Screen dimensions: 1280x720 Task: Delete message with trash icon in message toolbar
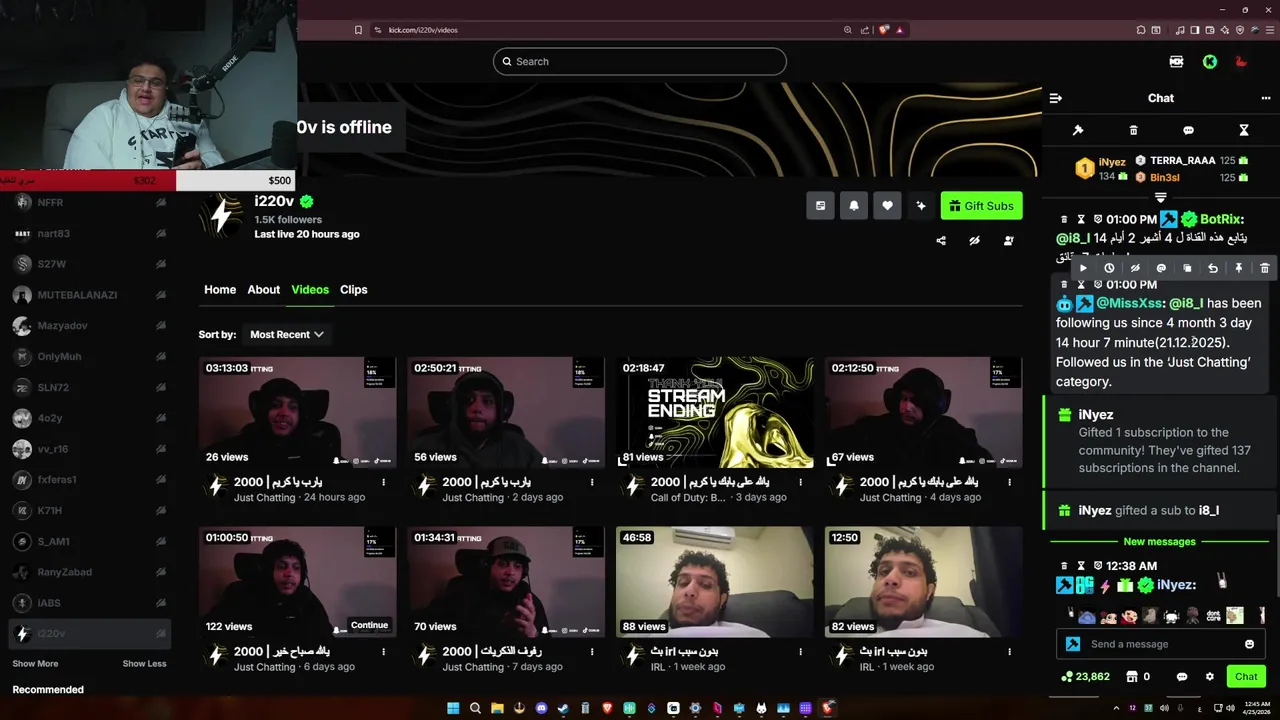click(1265, 268)
